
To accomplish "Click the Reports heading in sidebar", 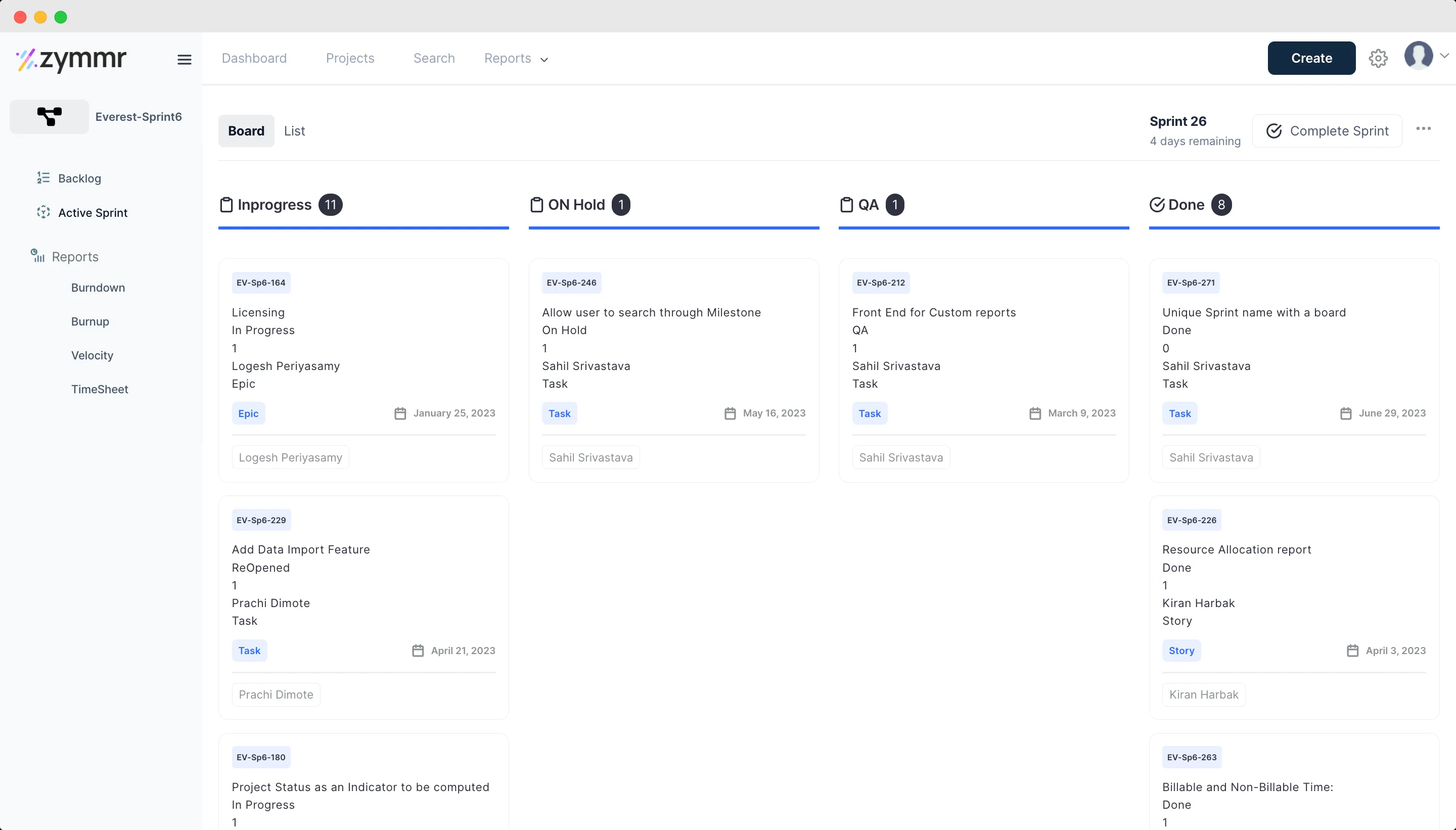I will [x=75, y=256].
